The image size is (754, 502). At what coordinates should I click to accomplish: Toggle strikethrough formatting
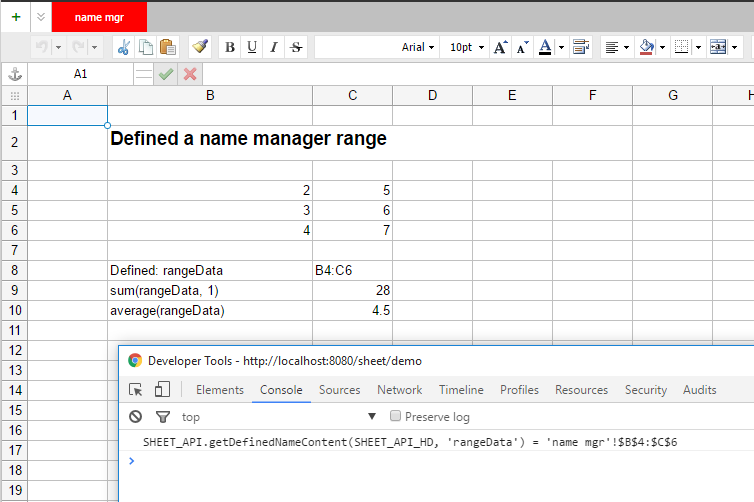[x=296, y=47]
